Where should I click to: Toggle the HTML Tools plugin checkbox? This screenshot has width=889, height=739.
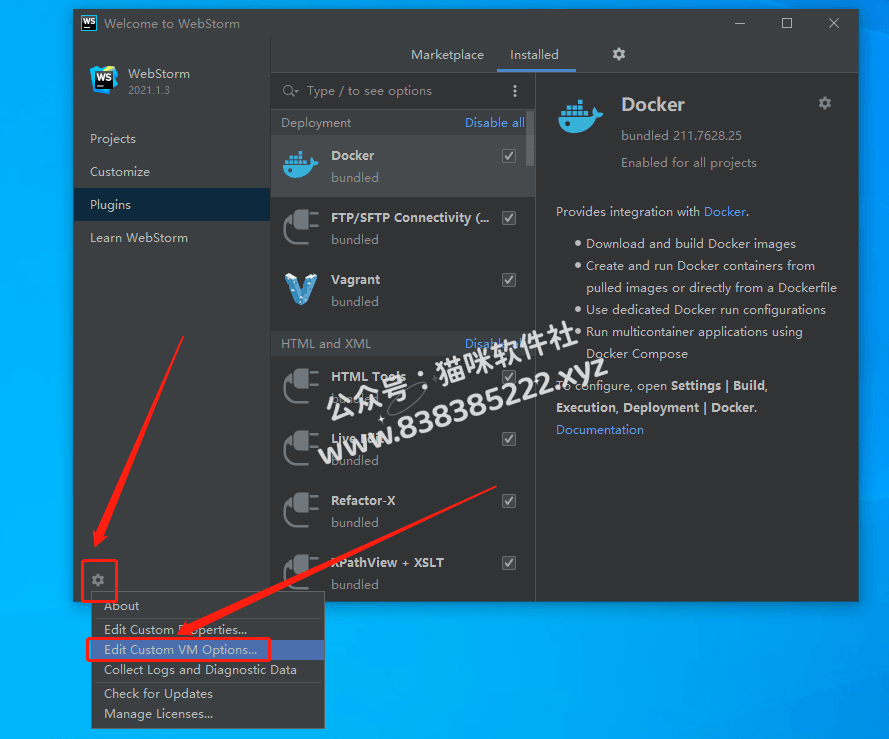(509, 377)
